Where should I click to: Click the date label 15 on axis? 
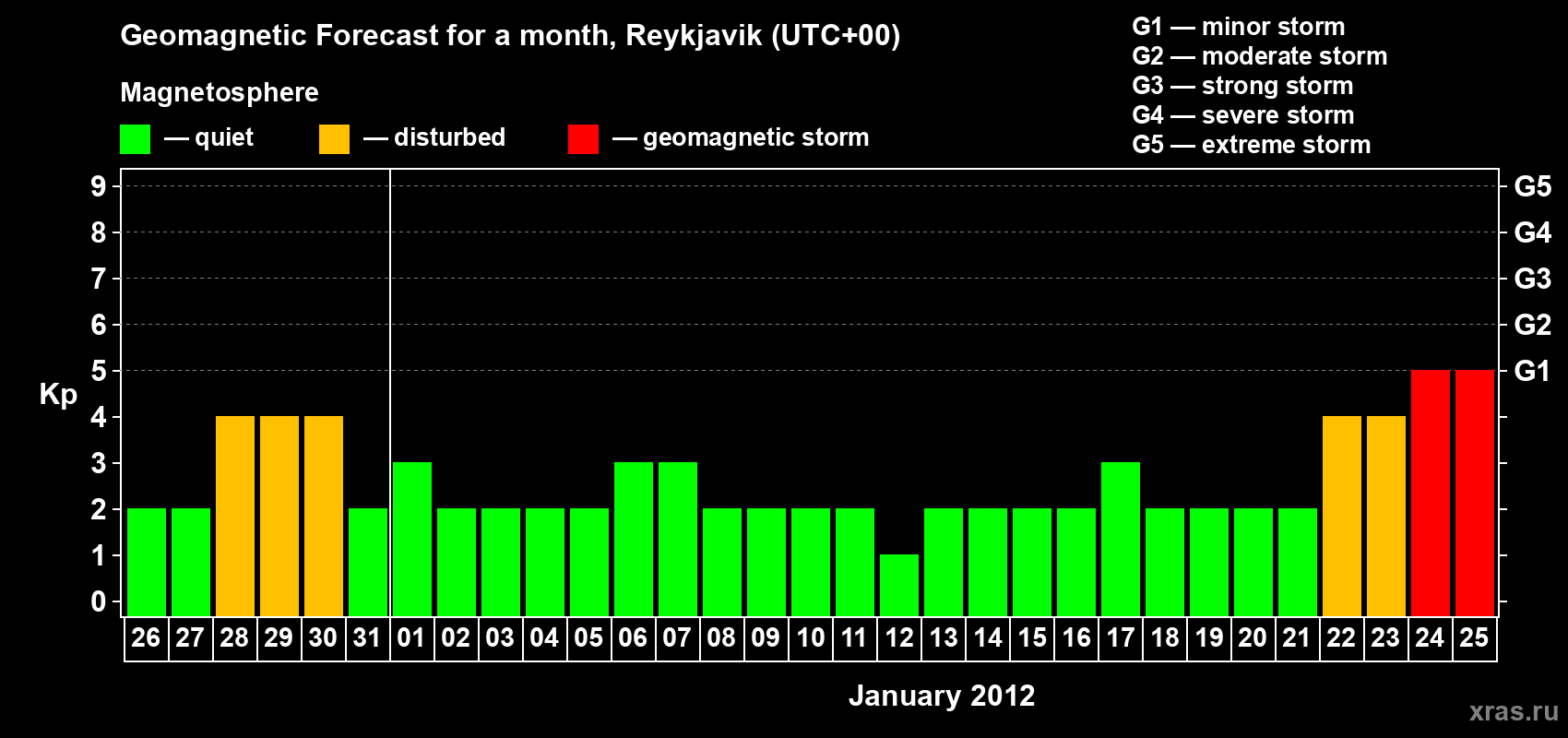[1032, 637]
